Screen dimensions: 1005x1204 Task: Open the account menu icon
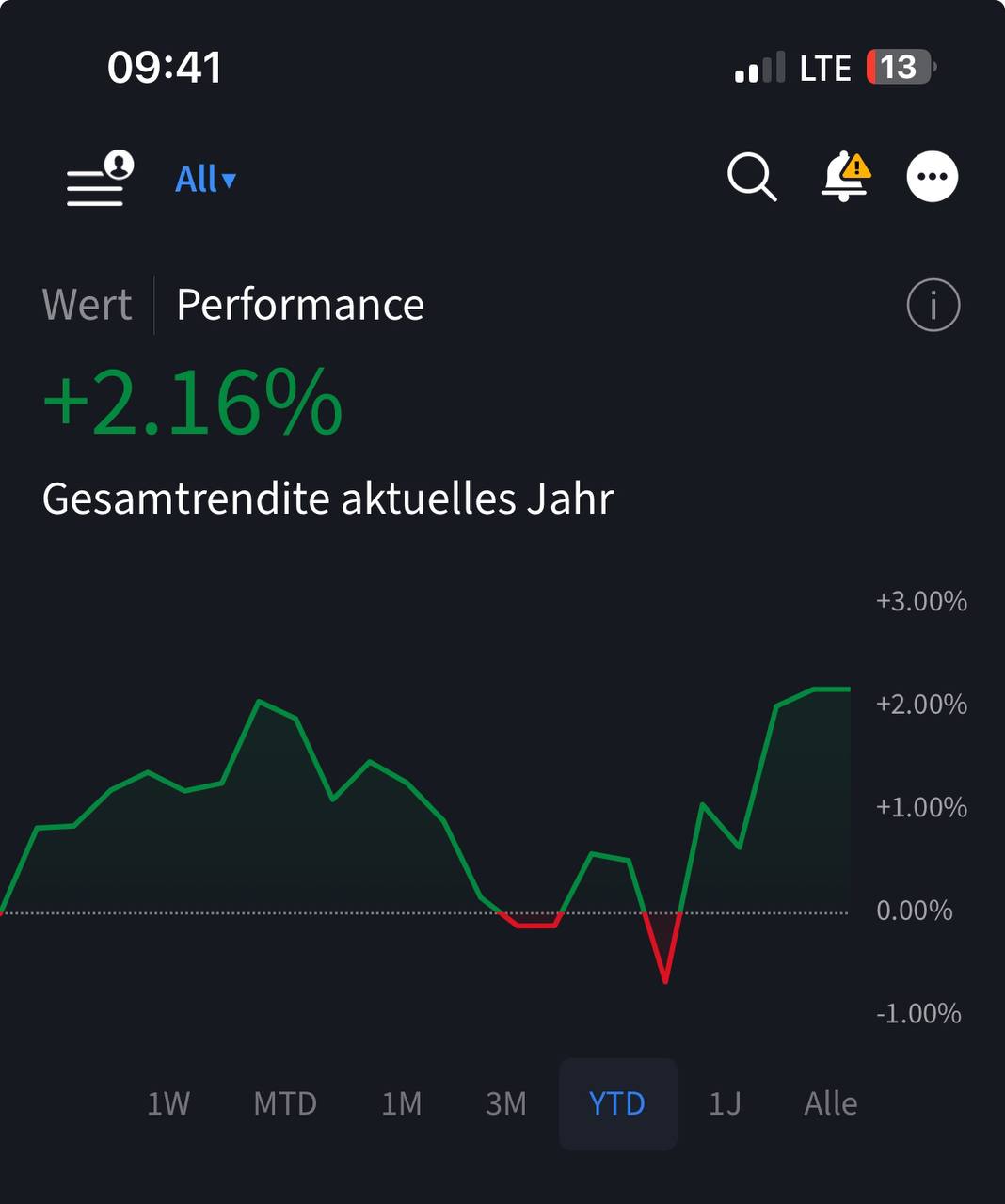click(98, 179)
